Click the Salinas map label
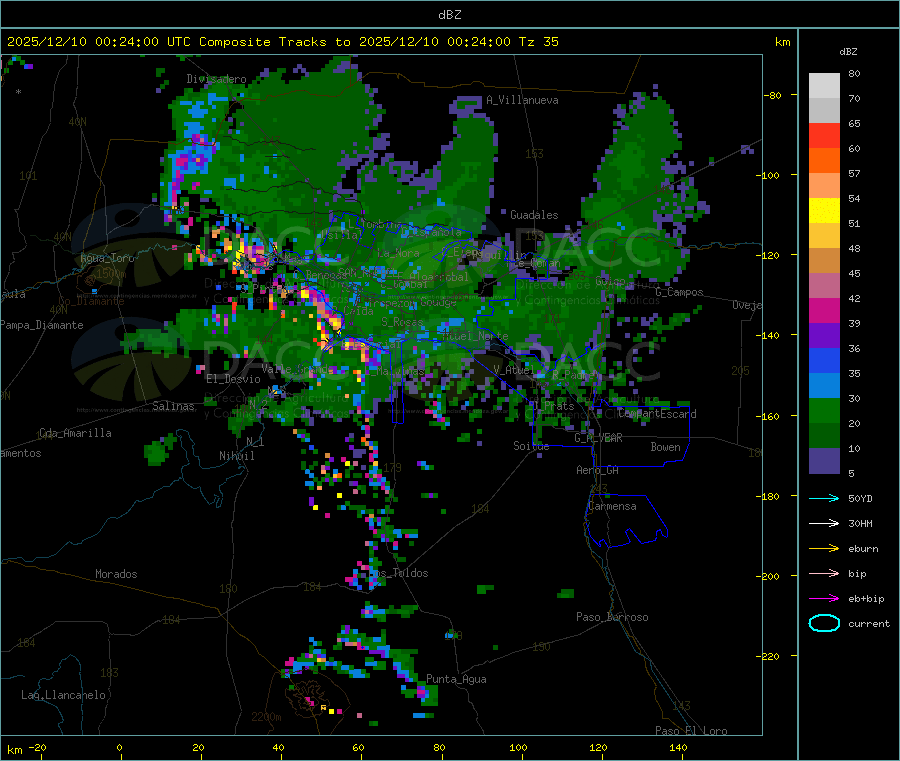This screenshot has width=900, height=761. click(173, 406)
